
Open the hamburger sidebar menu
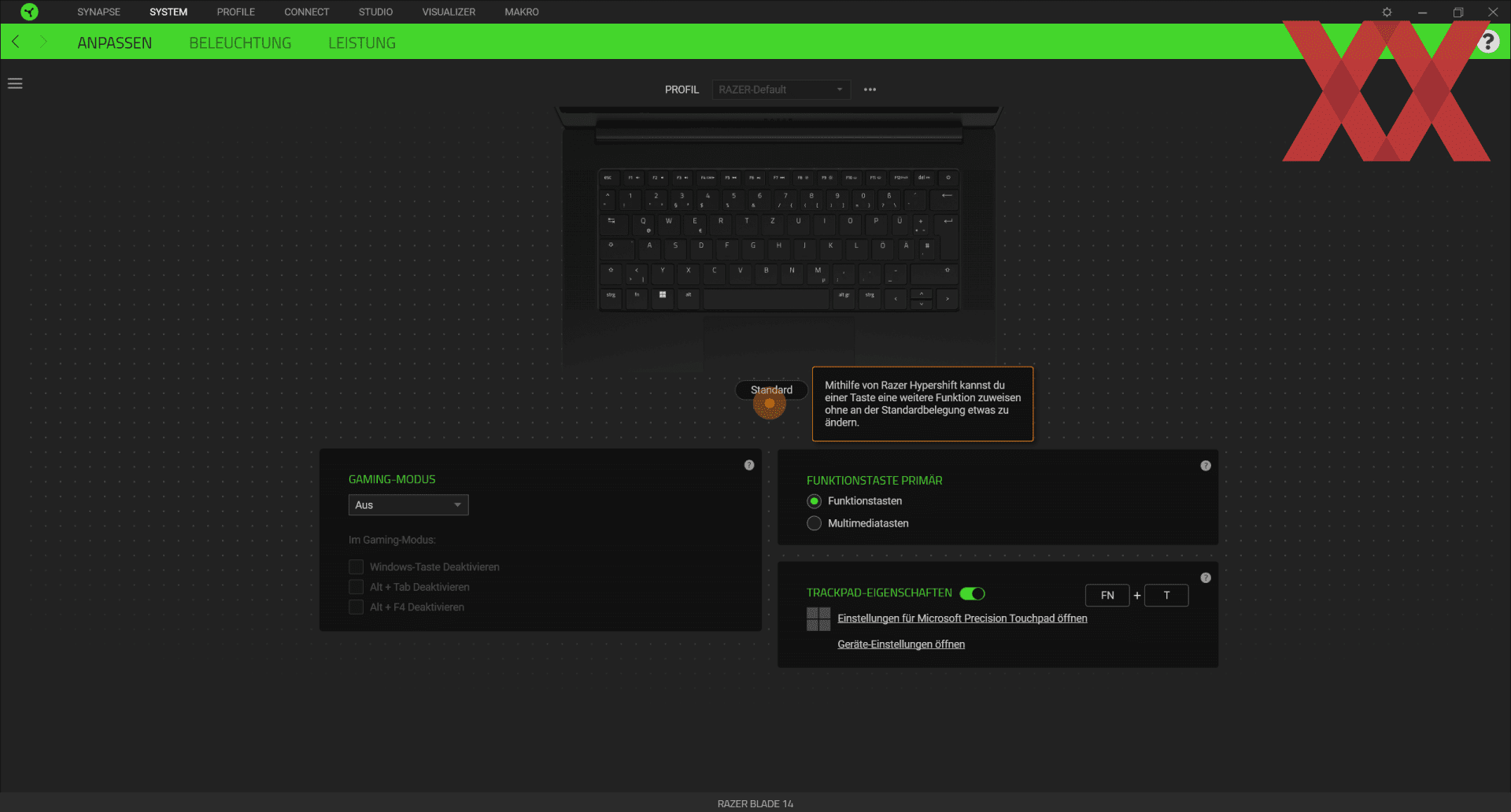pos(15,83)
